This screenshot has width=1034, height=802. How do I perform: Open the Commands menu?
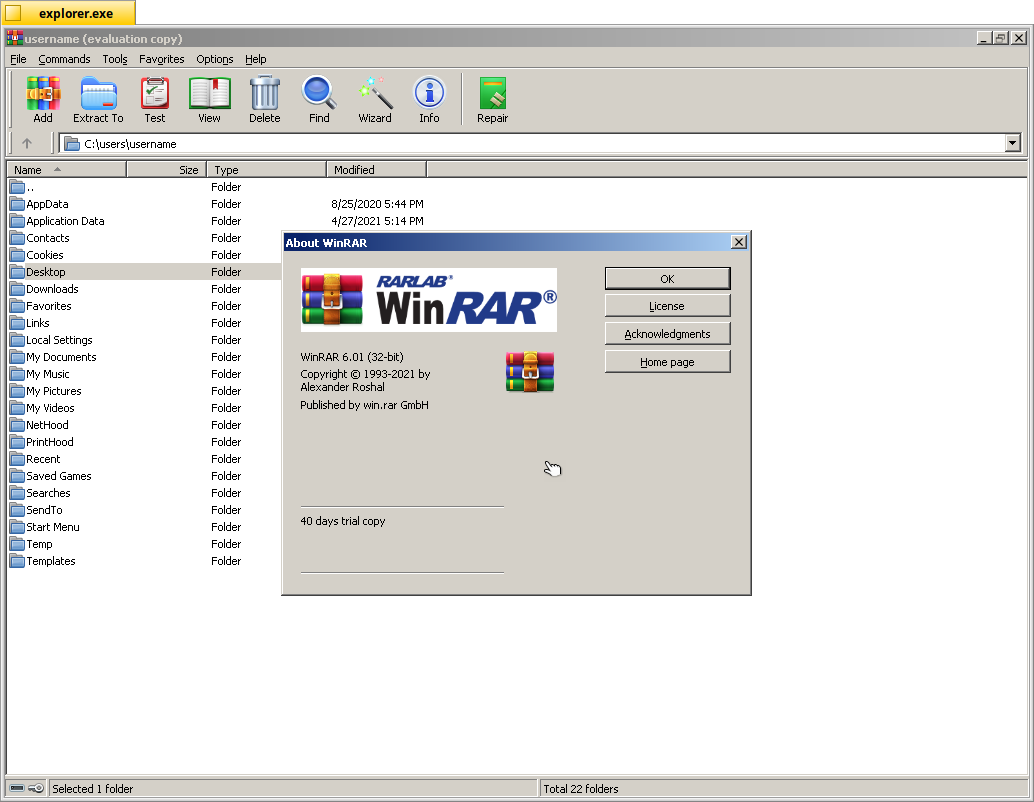pos(64,59)
